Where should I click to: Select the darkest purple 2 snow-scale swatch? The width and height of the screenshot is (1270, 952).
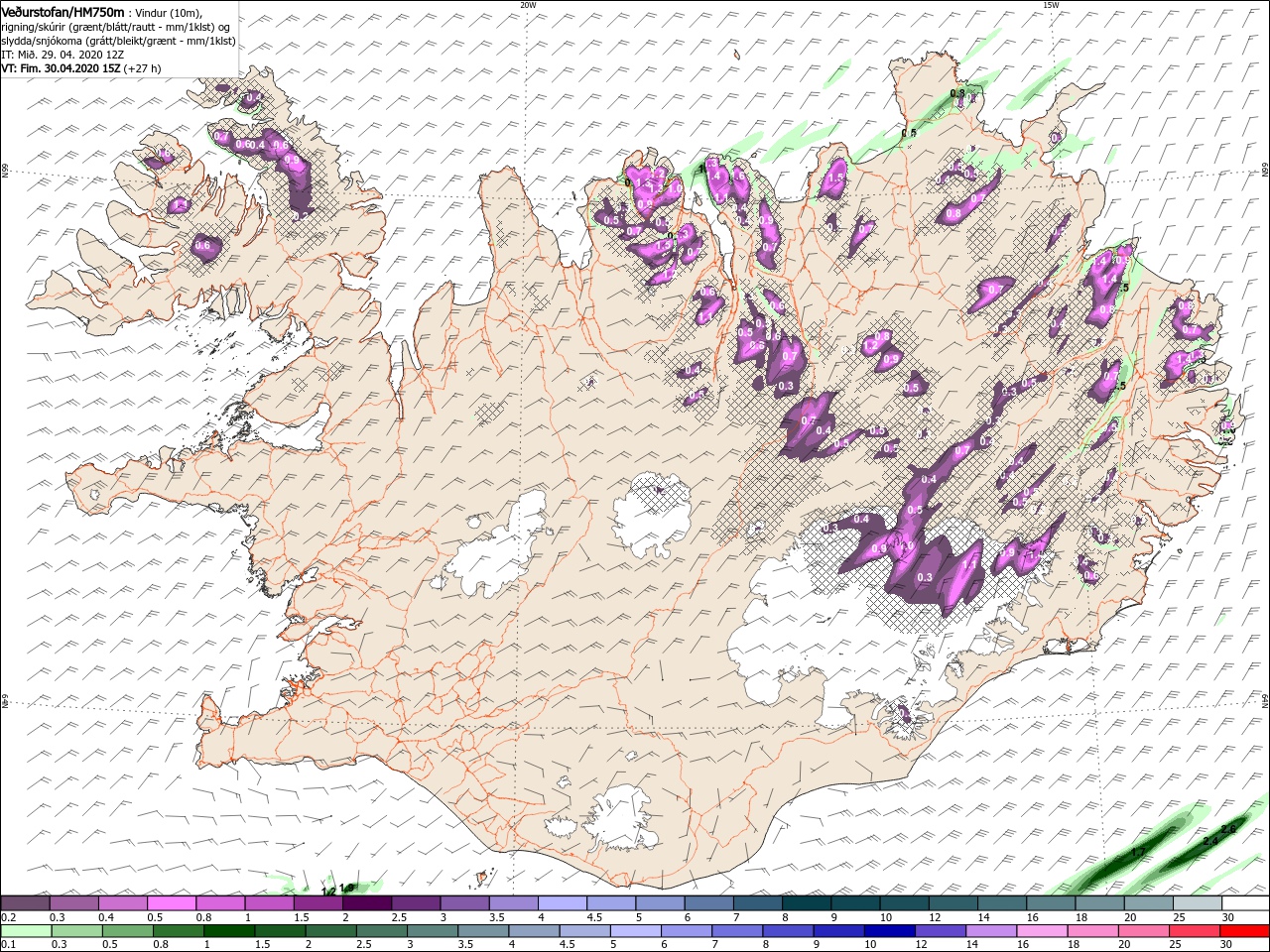(x=367, y=903)
